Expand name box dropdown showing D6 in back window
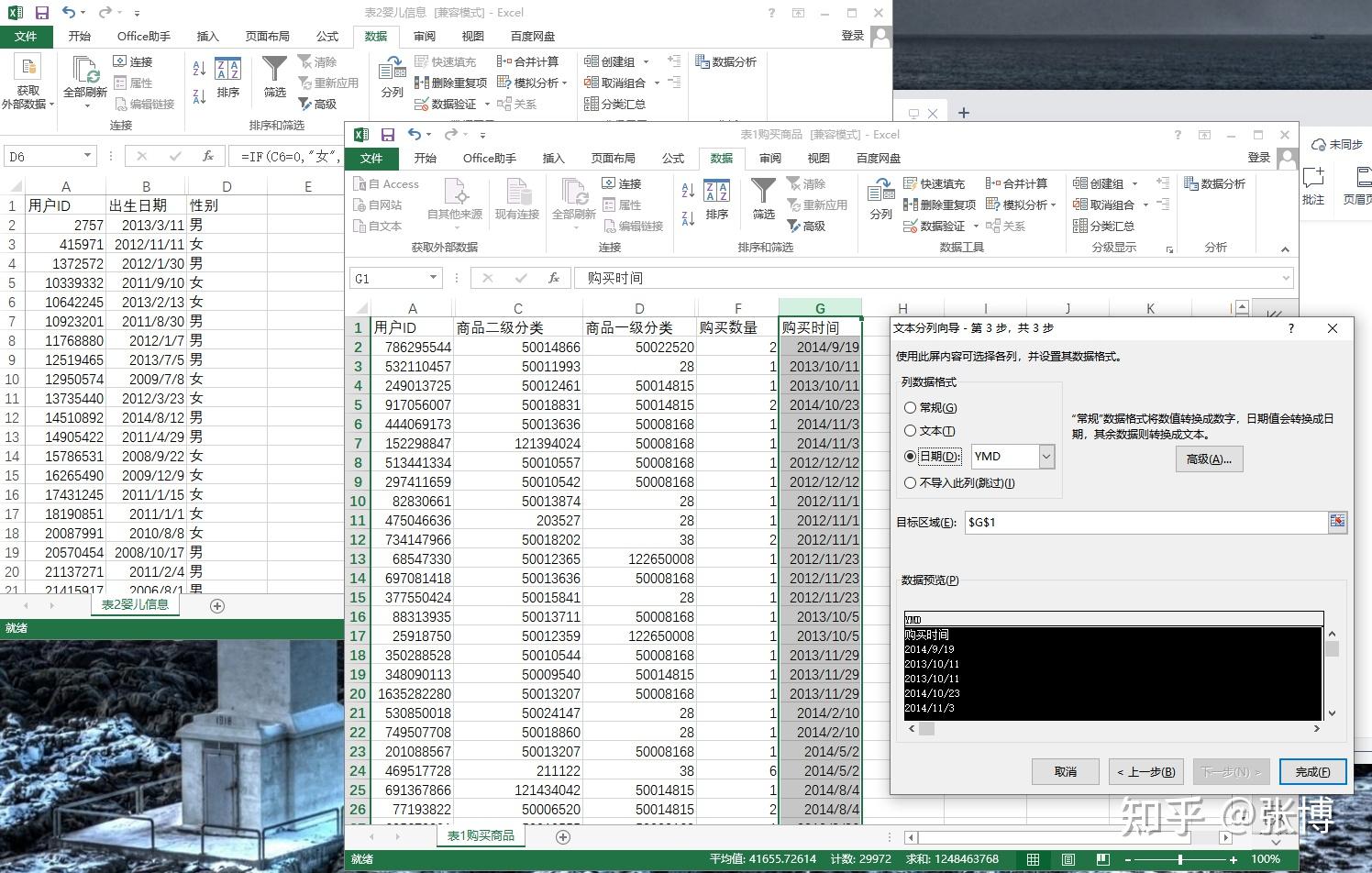Image resolution: width=1372 pixels, height=873 pixels. click(x=87, y=156)
